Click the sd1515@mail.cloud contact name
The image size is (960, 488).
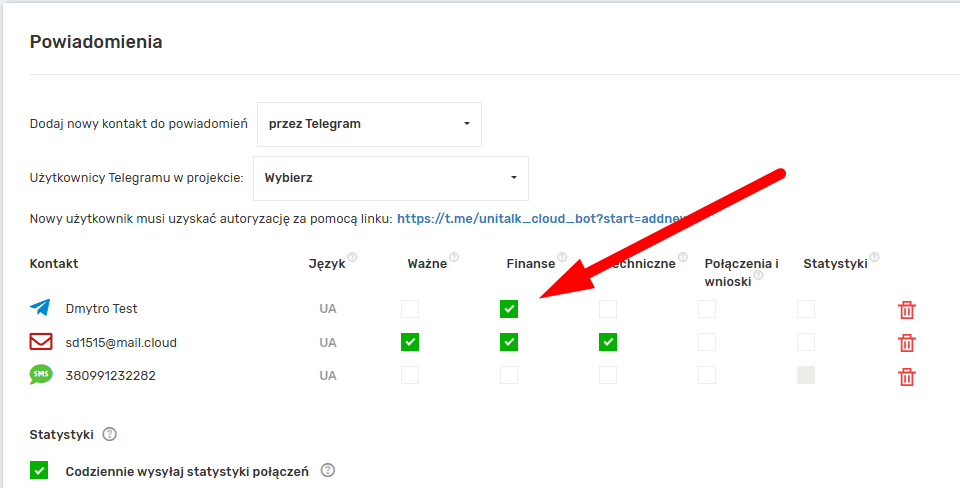[x=121, y=343]
